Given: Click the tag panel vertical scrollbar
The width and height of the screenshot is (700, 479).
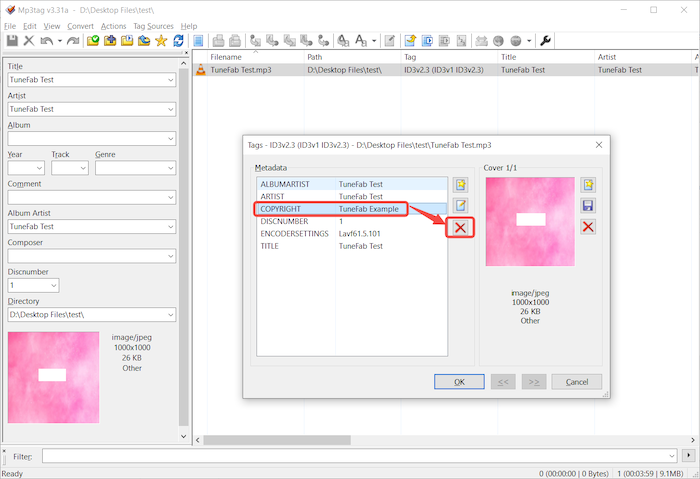Looking at the screenshot, I should (x=183, y=248).
